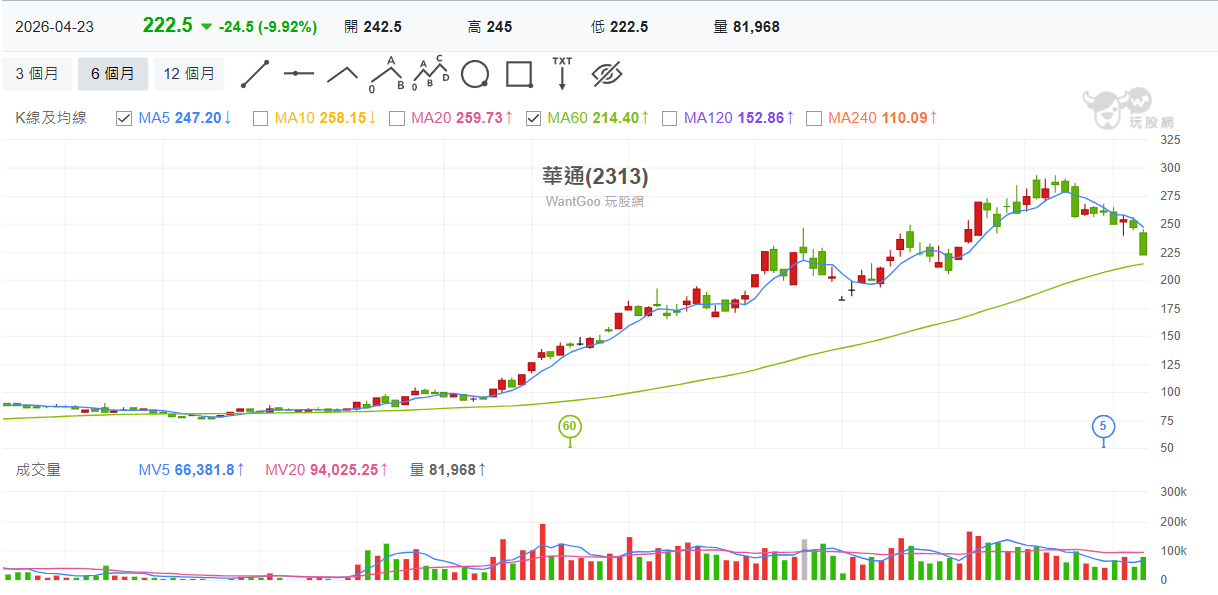Click the blue 5 marker on timeline
The height and width of the screenshot is (595, 1218).
coord(1103,426)
